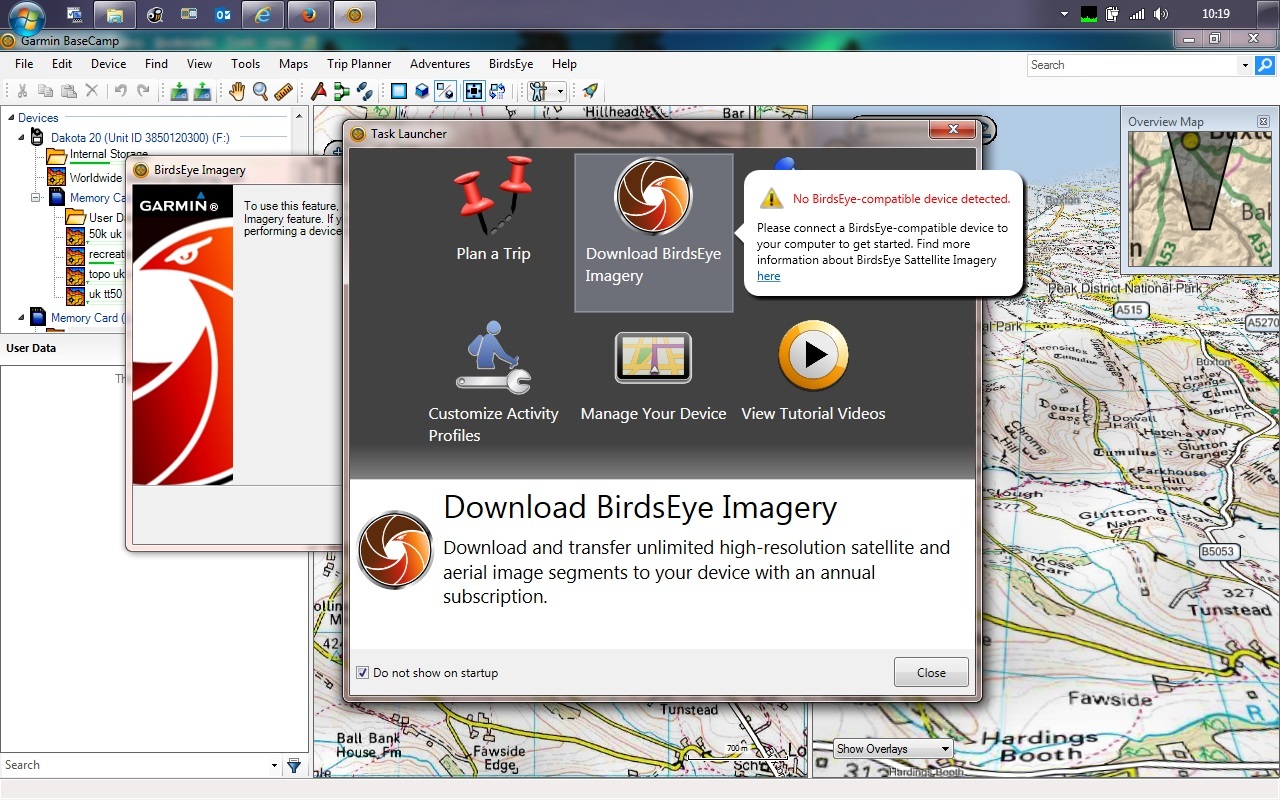
Task: Click Close button in Task Launcher
Action: pos(931,673)
